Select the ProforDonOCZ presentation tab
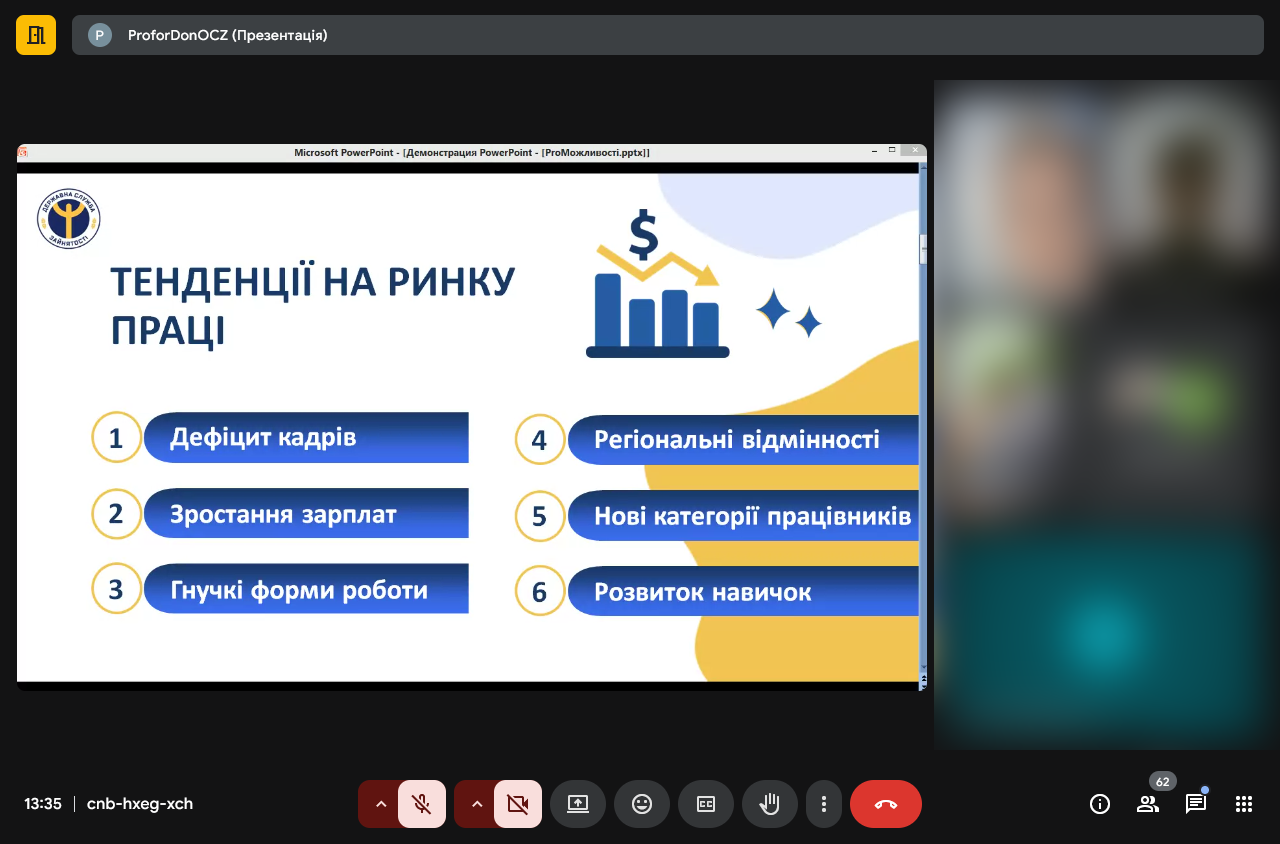Image resolution: width=1280 pixels, height=844 pixels. (227, 35)
